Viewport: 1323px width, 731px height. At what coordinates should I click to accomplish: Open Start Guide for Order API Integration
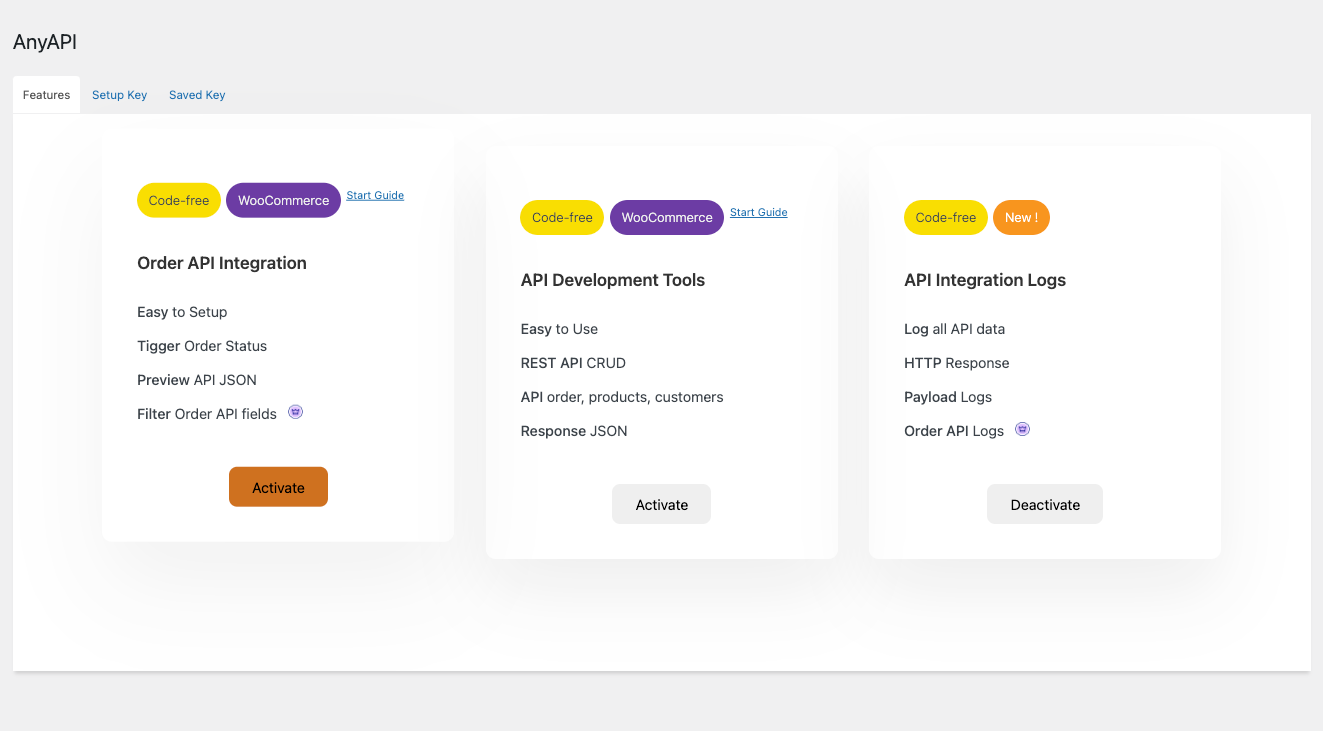click(375, 195)
